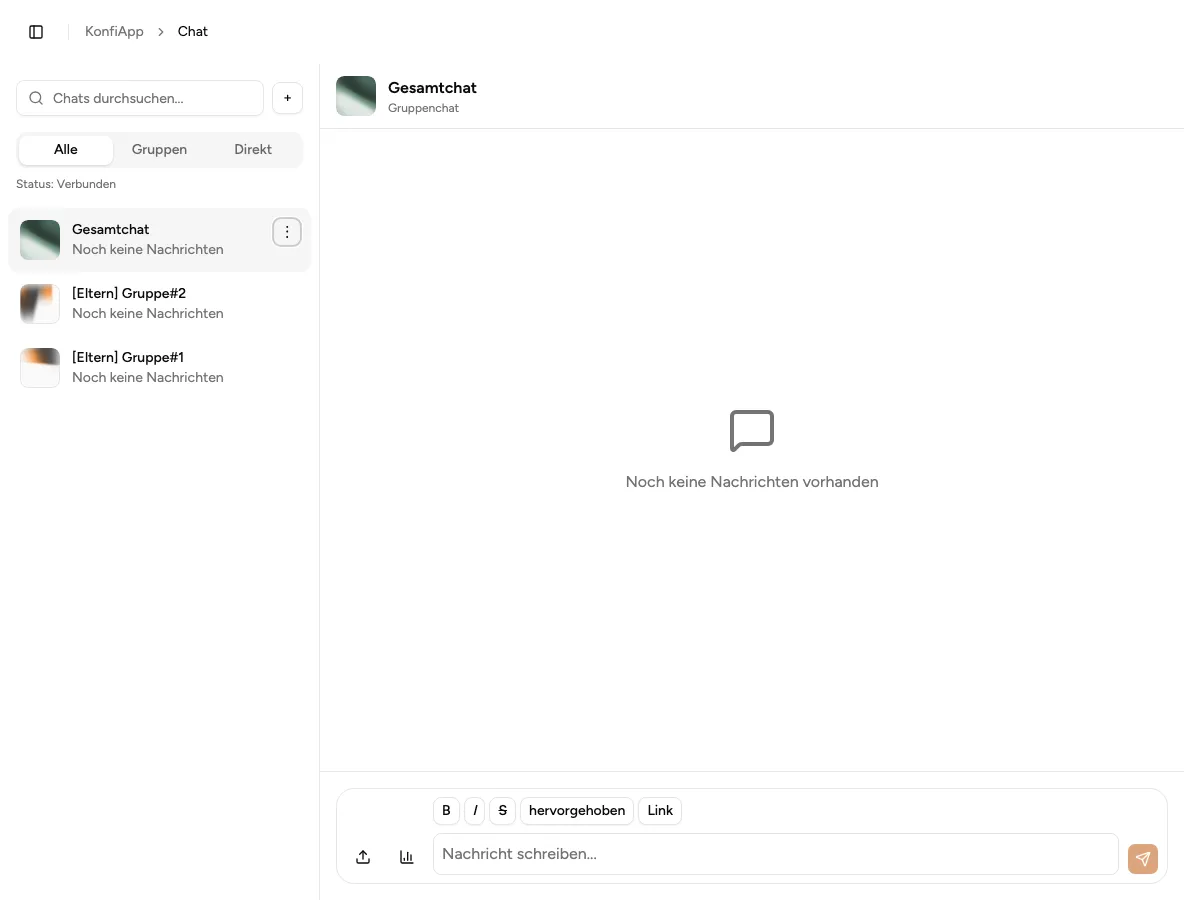Switch to the Gruppen tab
The image size is (1184, 900).
(159, 149)
